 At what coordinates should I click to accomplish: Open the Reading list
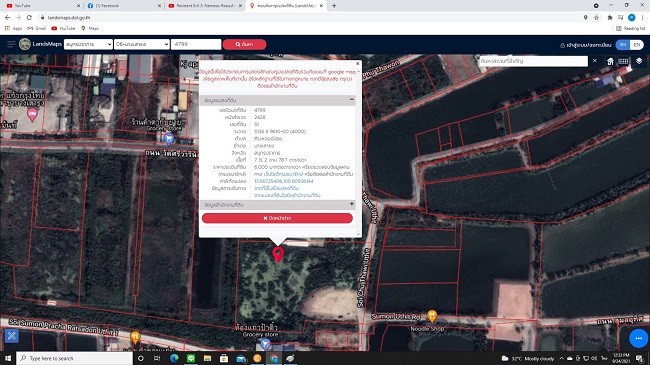(x=631, y=28)
